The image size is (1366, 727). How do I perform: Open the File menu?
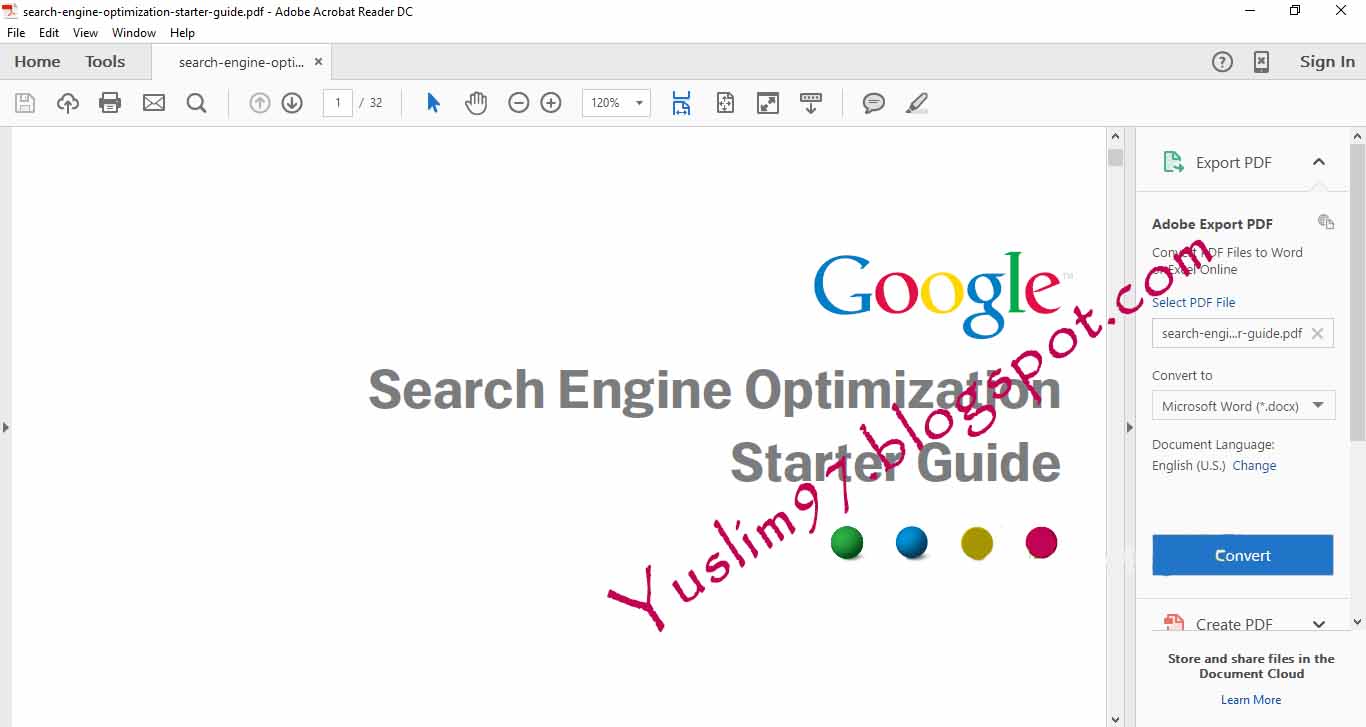(x=16, y=33)
